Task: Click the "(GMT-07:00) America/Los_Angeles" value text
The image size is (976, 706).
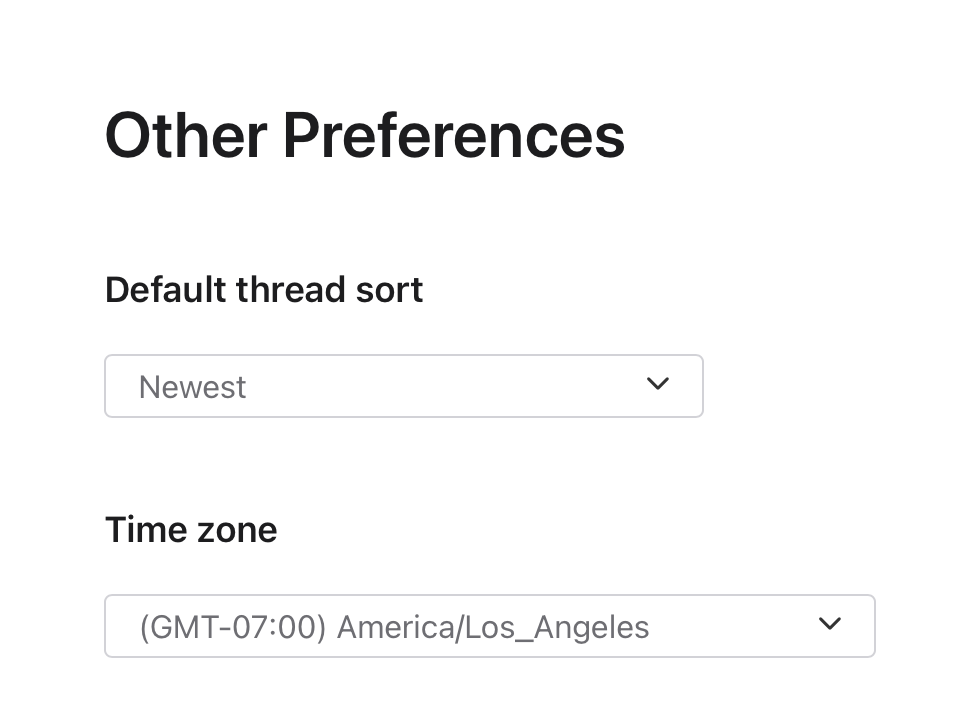Action: pos(394,627)
